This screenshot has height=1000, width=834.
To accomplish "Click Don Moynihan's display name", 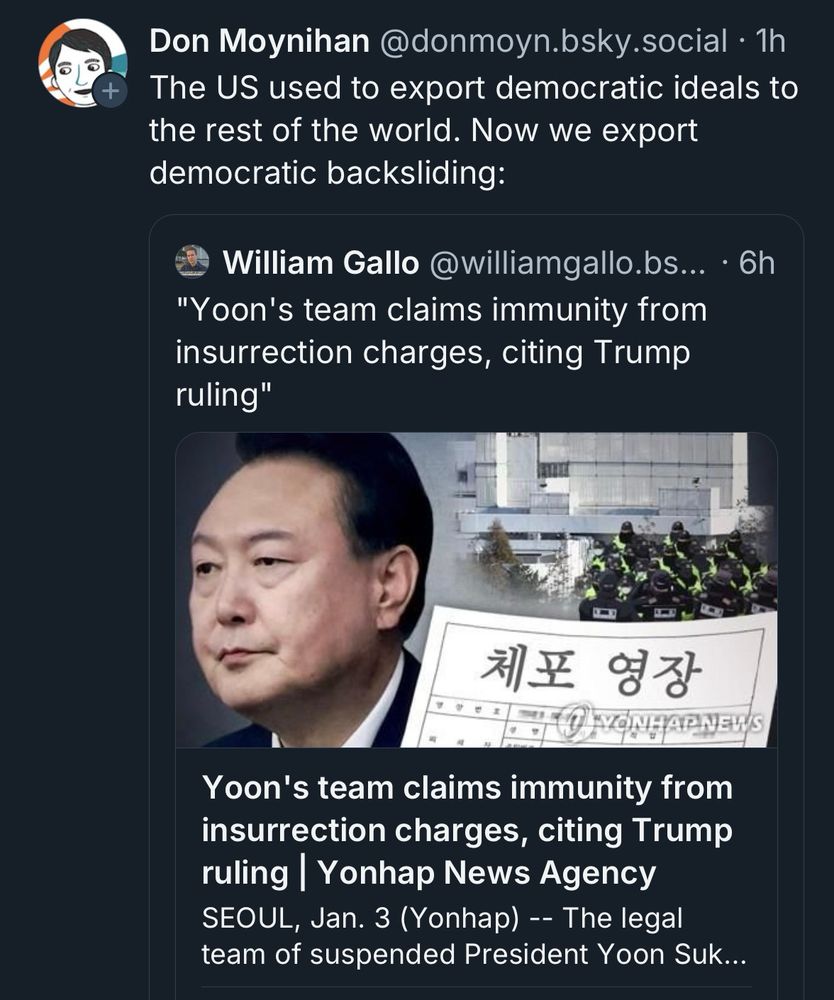I will 256,41.
